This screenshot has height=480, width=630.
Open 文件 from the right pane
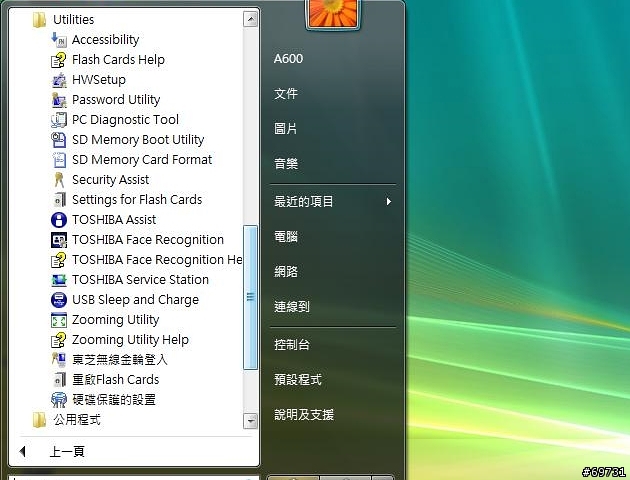[x=286, y=94]
